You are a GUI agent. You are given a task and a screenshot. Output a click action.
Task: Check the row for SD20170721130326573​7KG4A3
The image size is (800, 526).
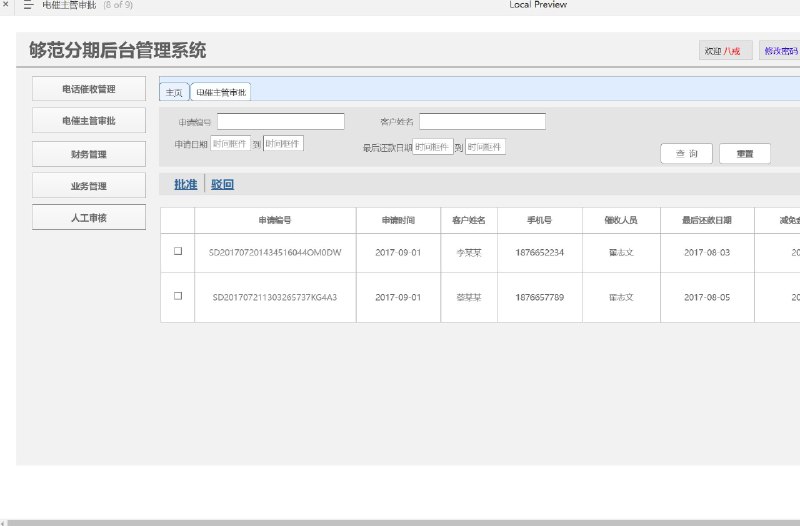coord(178,296)
